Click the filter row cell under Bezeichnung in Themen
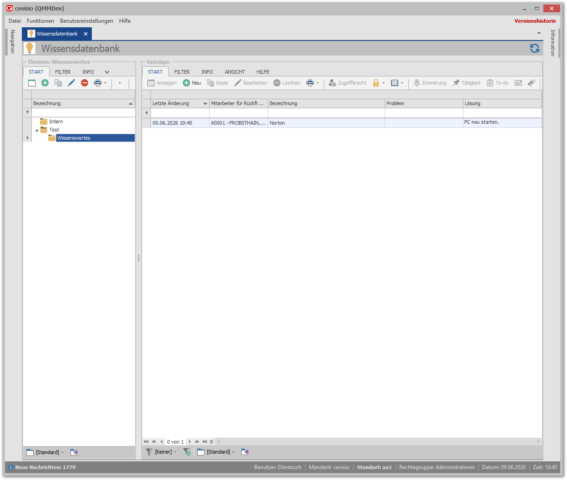The height and width of the screenshot is (480, 567). pos(83,112)
